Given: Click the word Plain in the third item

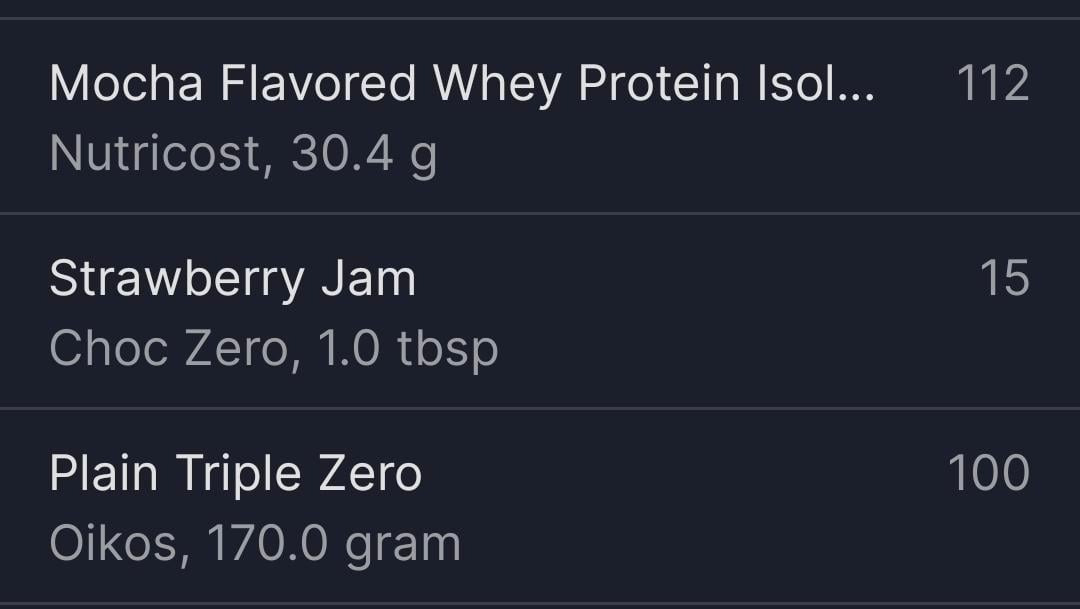Looking at the screenshot, I should pyautogui.click(x=103, y=473).
